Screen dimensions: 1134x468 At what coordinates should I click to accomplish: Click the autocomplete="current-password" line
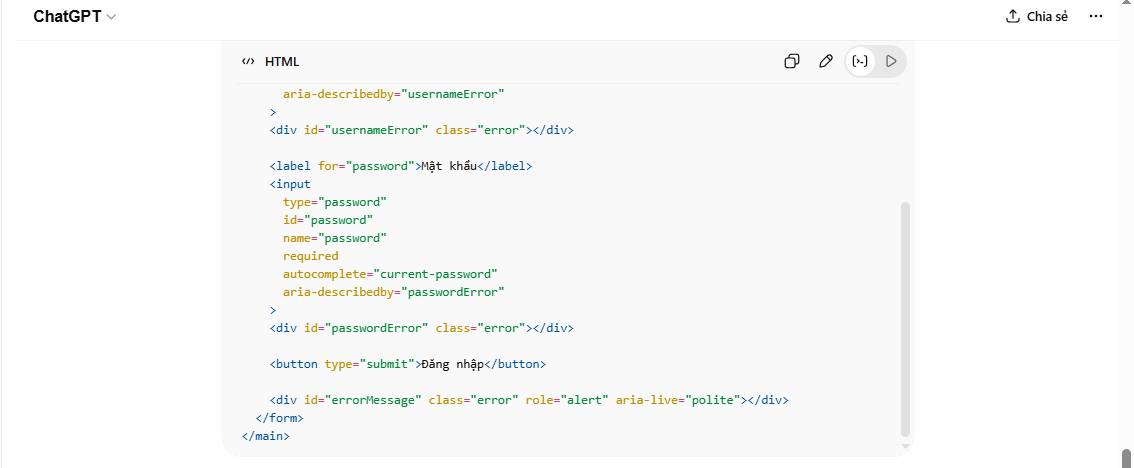click(389, 274)
